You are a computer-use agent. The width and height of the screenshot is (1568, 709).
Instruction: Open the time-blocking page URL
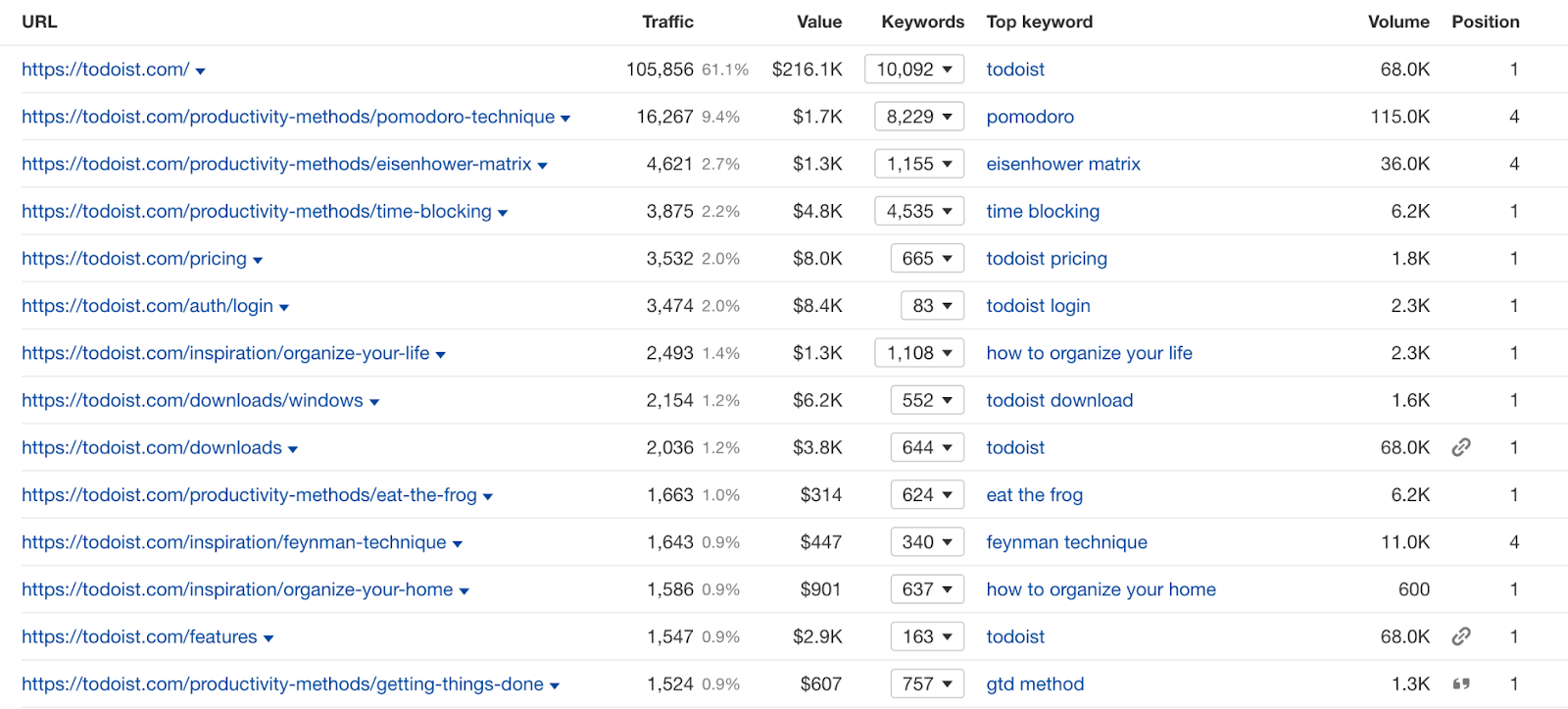[x=257, y=211]
